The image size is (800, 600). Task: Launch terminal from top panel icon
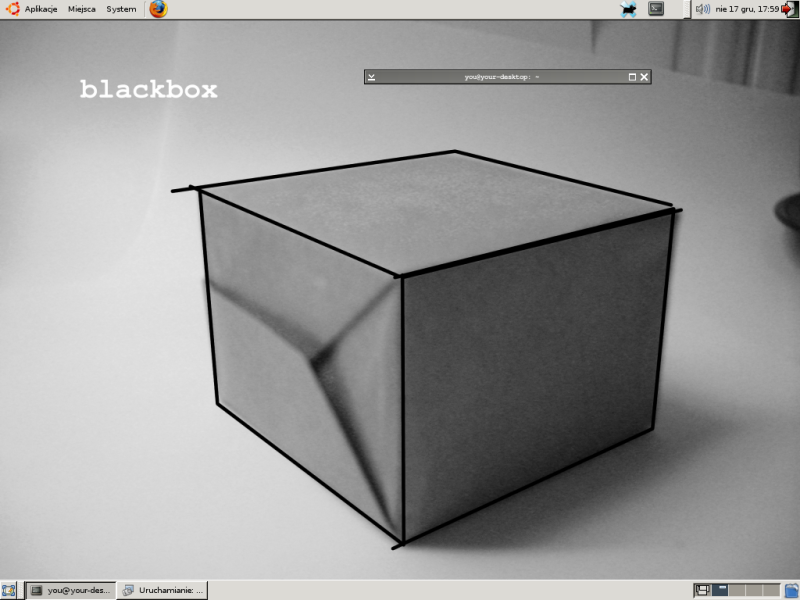pyautogui.click(x=656, y=9)
